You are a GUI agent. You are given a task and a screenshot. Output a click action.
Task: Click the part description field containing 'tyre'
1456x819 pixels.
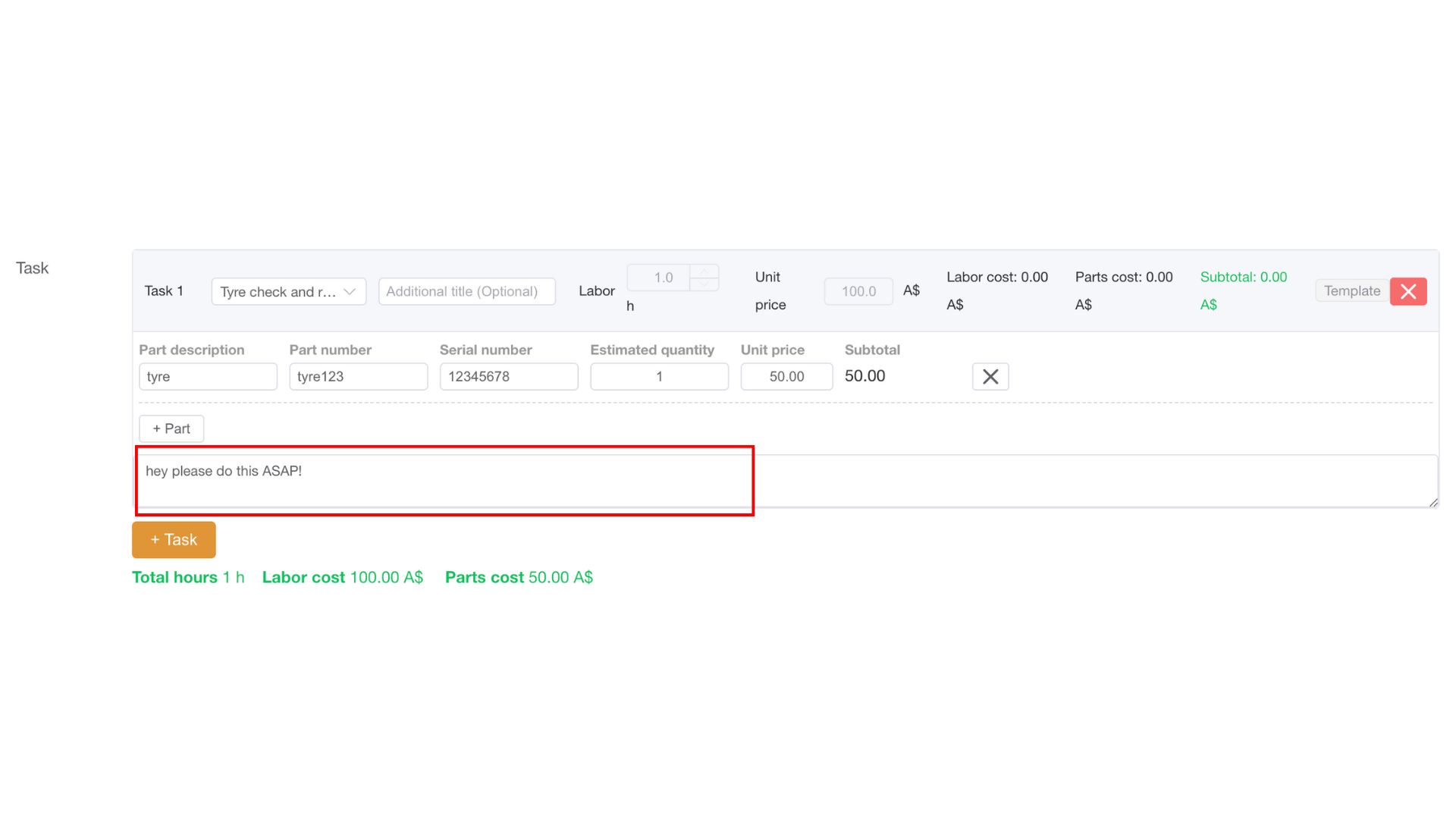click(208, 376)
